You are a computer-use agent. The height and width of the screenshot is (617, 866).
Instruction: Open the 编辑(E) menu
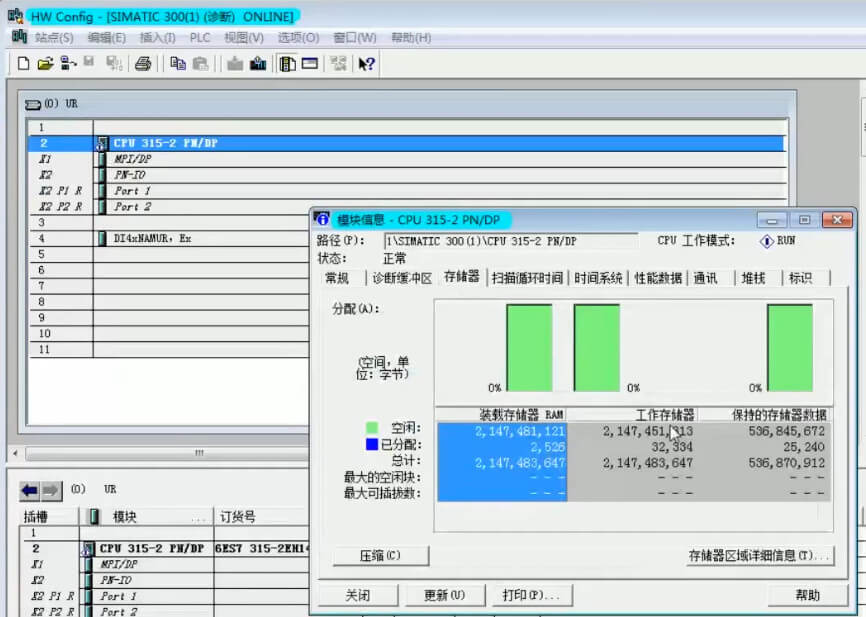(x=107, y=38)
